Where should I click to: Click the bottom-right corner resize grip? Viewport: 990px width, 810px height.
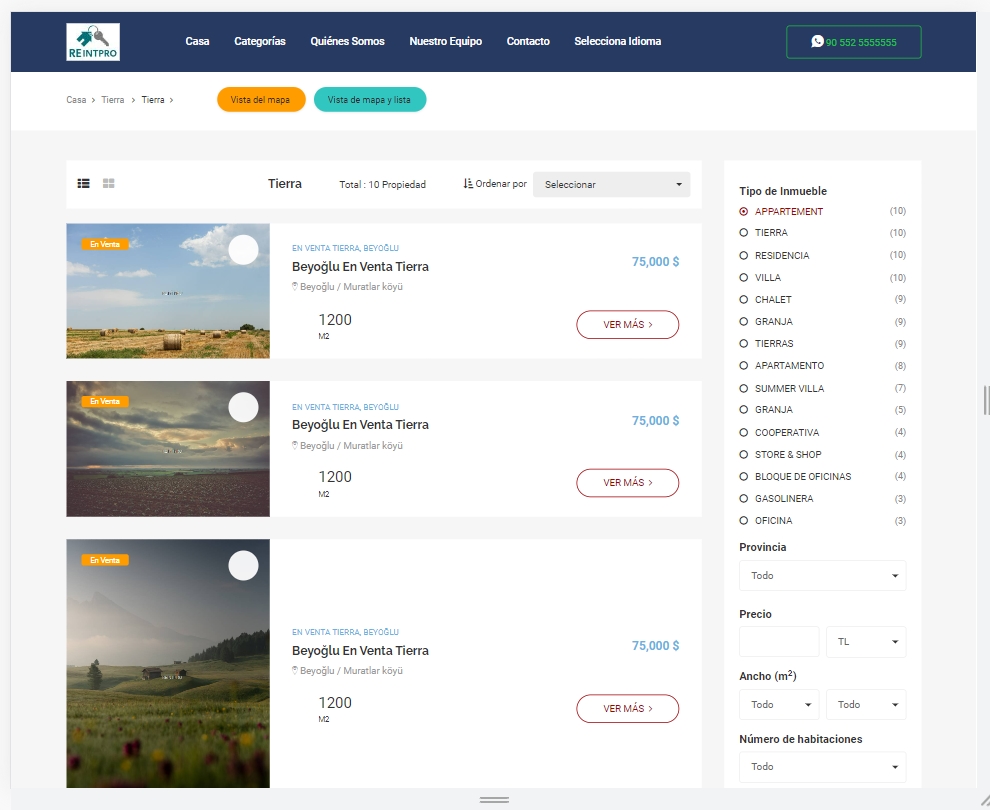pos(984,799)
